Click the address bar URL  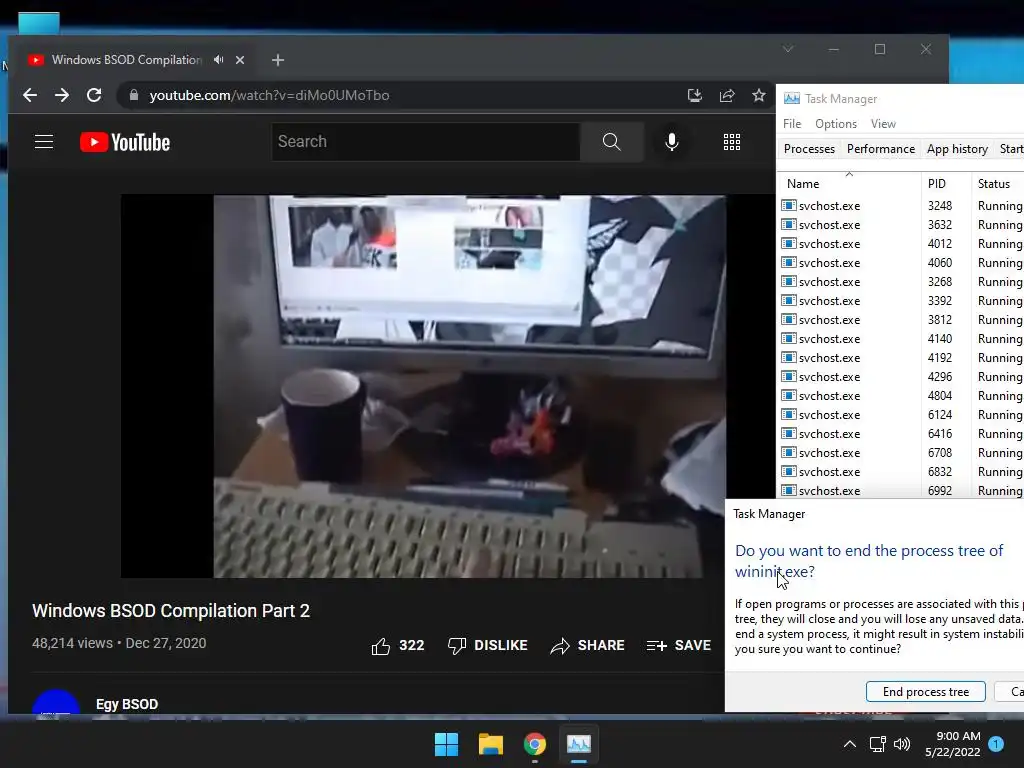point(269,95)
